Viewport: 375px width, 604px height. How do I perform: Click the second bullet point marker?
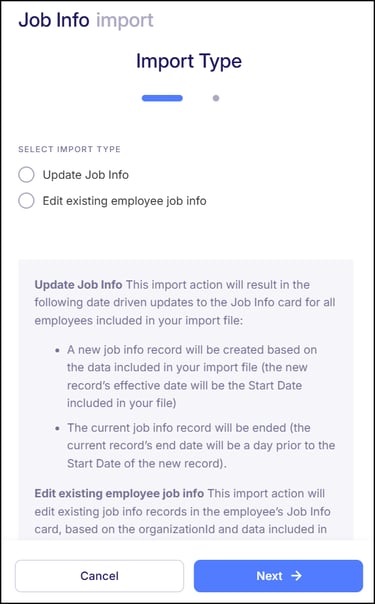[57, 428]
